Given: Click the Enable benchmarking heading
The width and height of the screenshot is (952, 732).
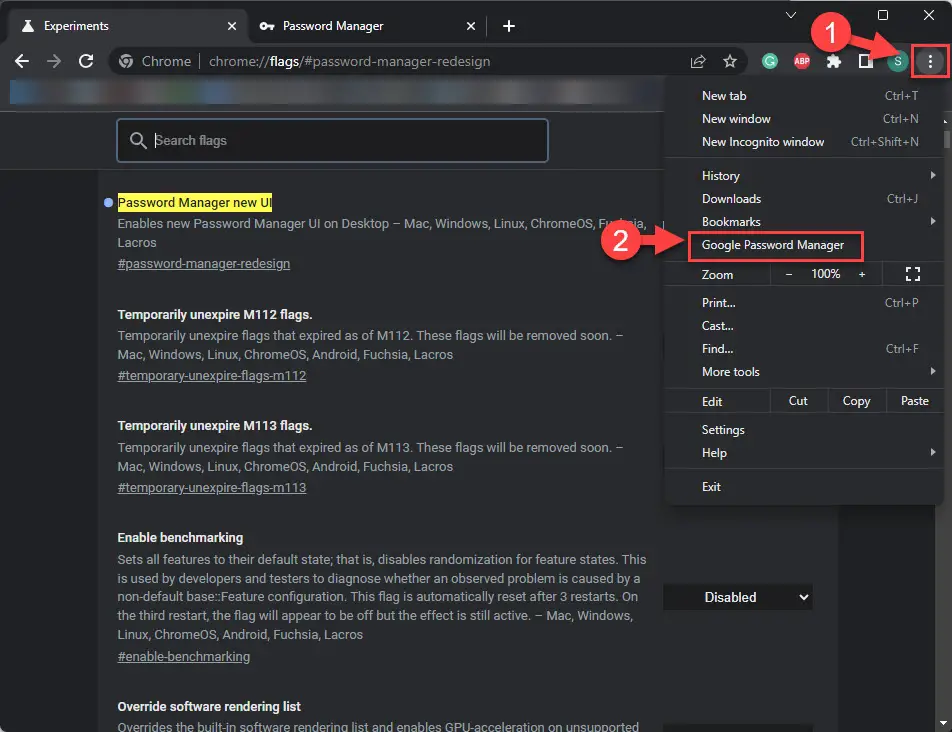Looking at the screenshot, I should tap(180, 538).
